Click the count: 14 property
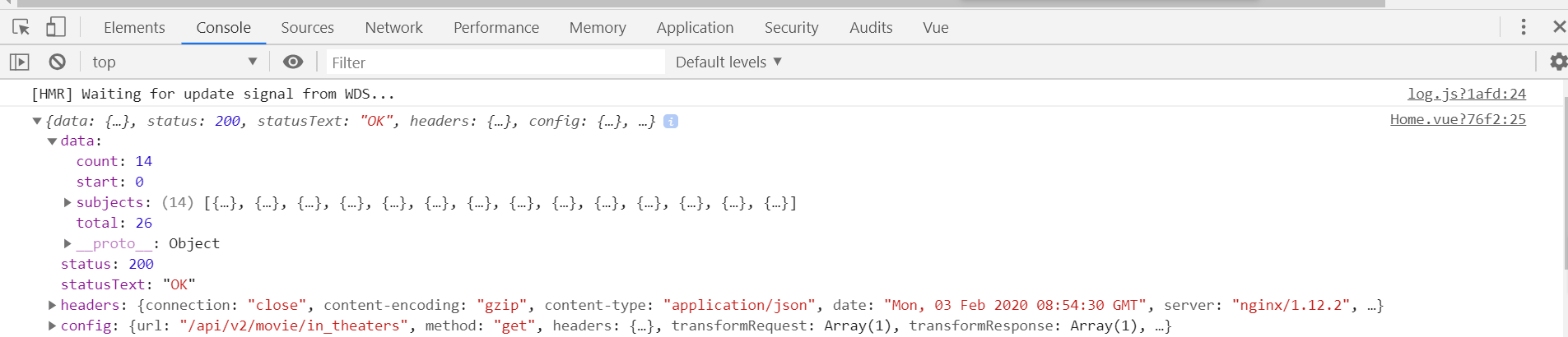The height and width of the screenshot is (337, 1568). pos(114,161)
